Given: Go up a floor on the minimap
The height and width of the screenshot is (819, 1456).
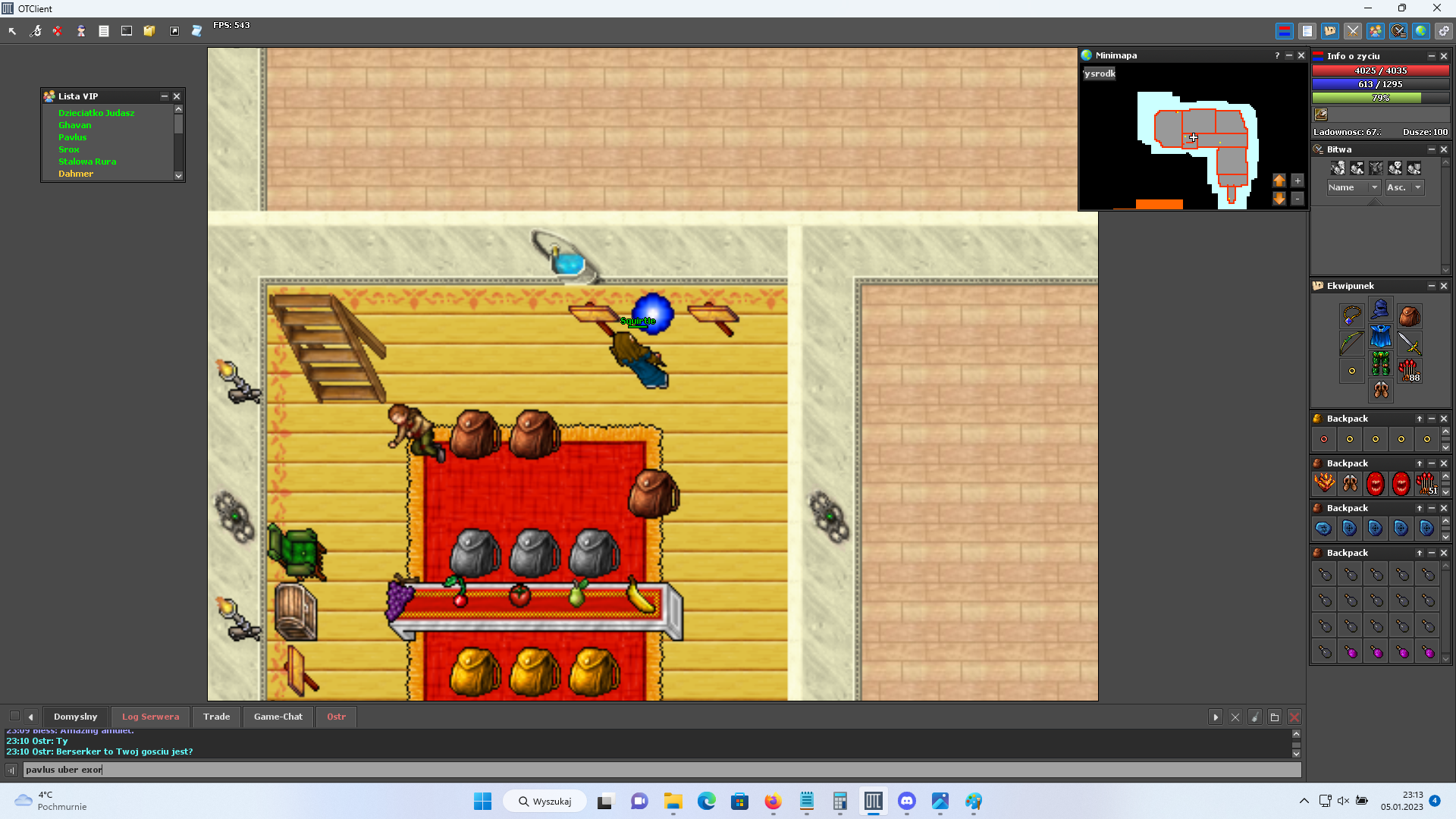Looking at the screenshot, I should click(x=1279, y=180).
